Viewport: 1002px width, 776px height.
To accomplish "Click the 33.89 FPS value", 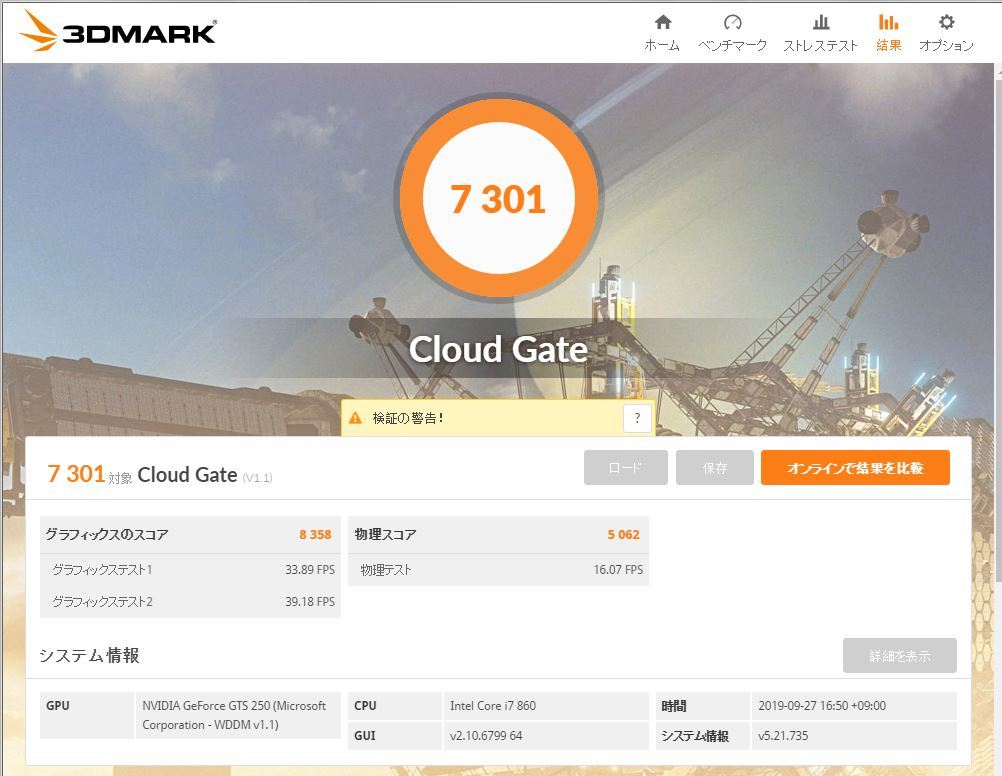I will [310, 570].
